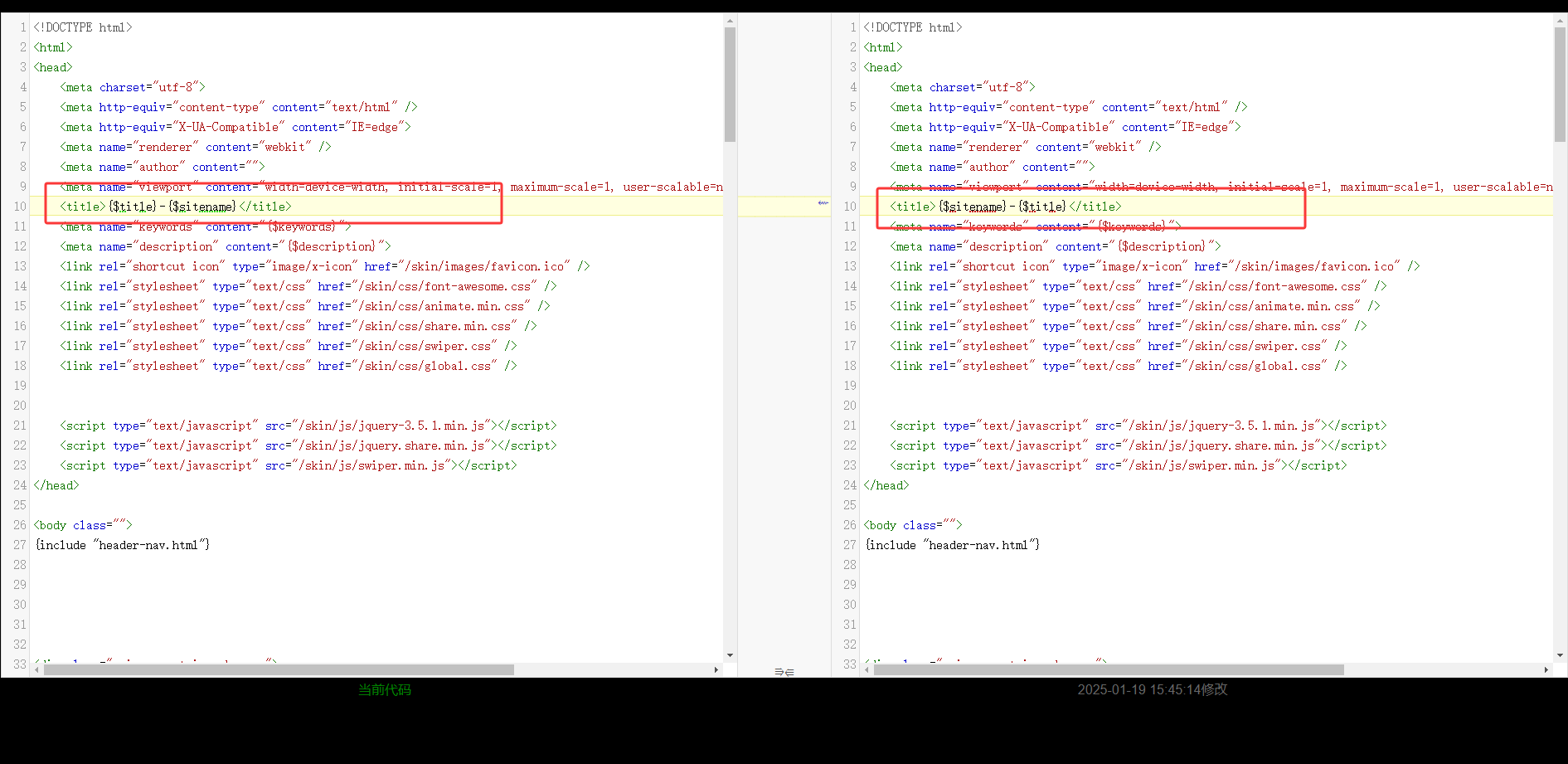Click the swiper.css line in right pane
1568x764 pixels.
1119,346
